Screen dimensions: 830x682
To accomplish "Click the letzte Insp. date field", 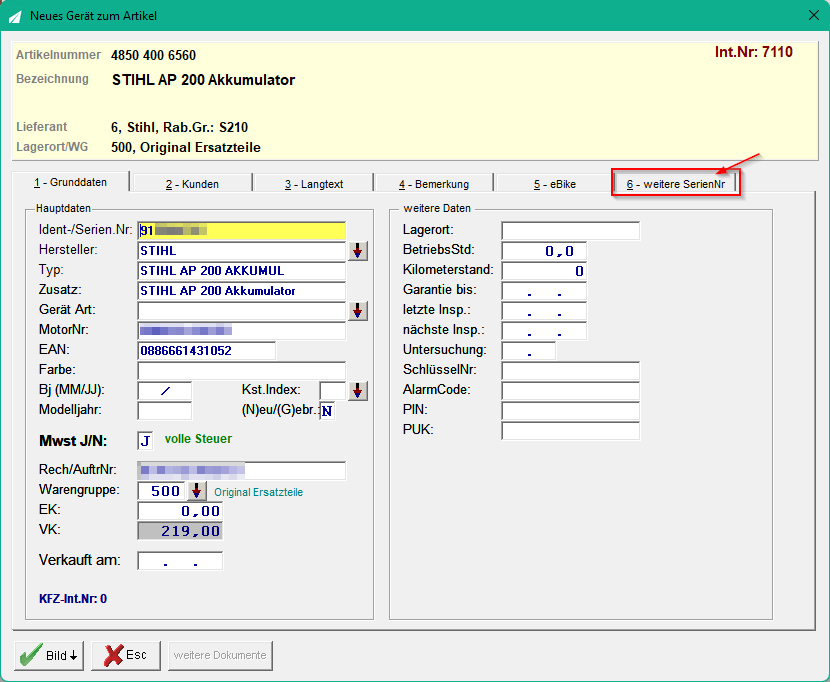I will point(544,311).
